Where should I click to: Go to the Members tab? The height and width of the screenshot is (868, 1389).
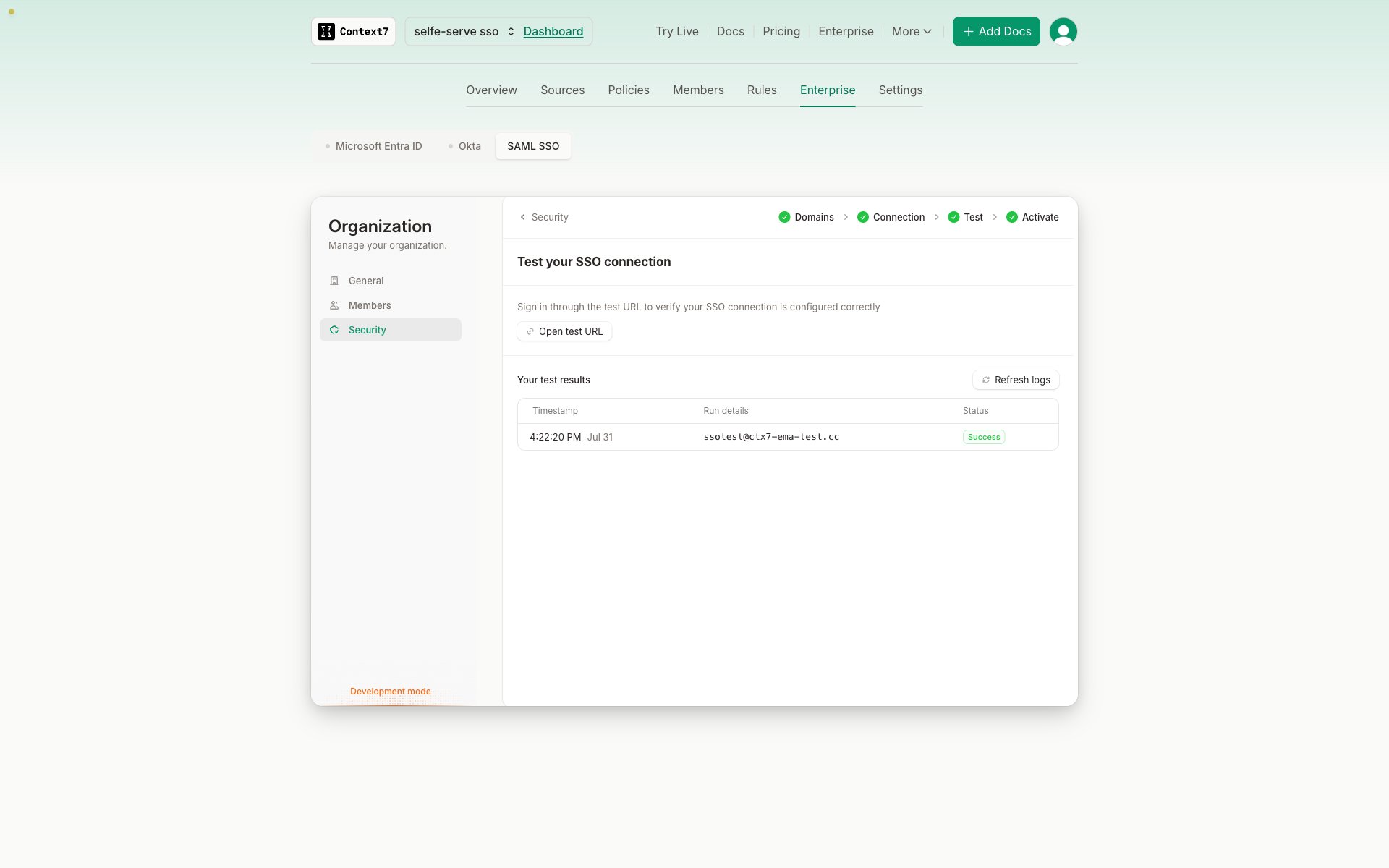[x=698, y=90]
